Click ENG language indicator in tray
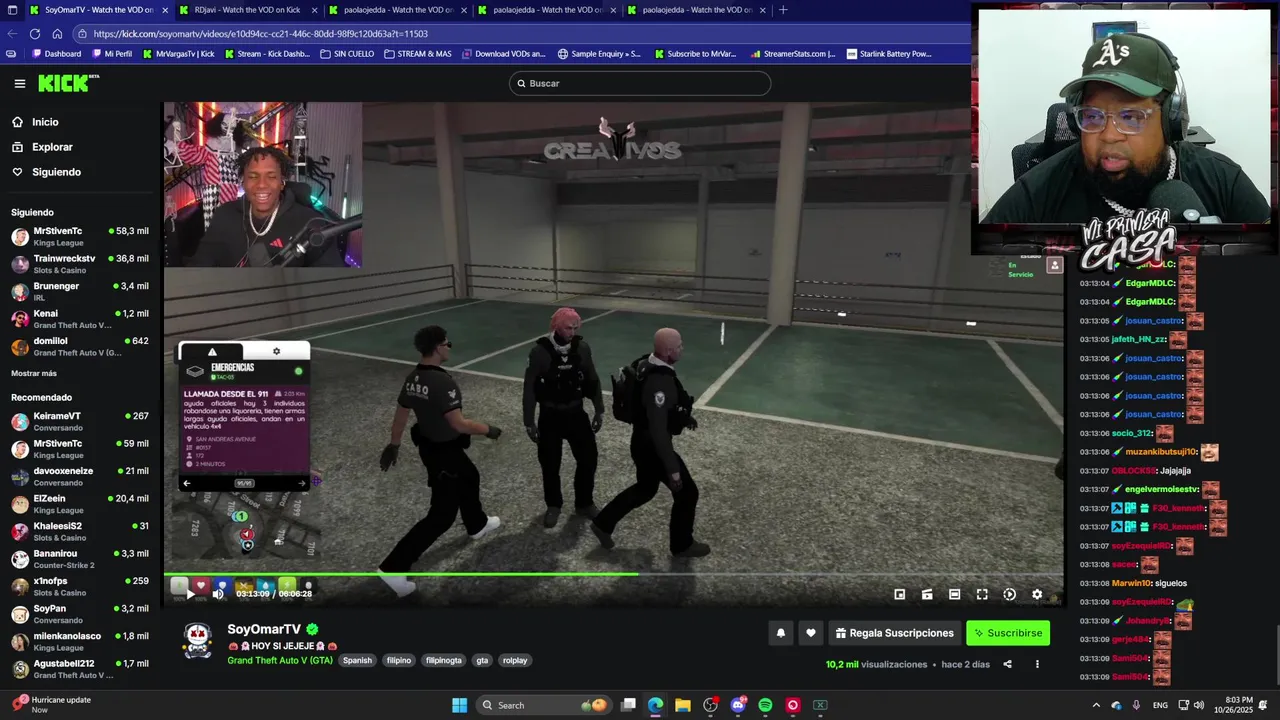The image size is (1280, 720). point(1160,705)
